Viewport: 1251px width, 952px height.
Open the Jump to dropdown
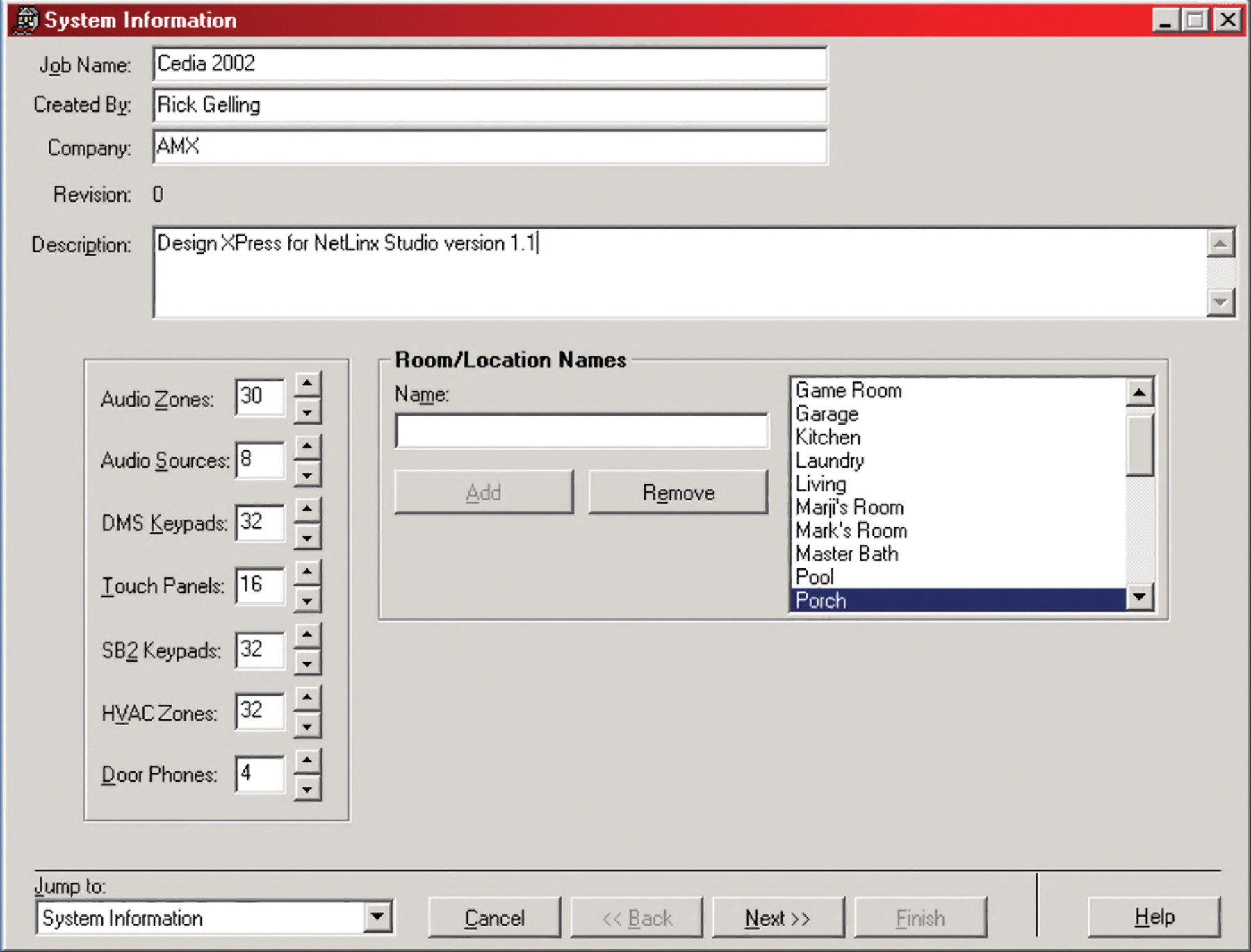pyautogui.click(x=377, y=917)
